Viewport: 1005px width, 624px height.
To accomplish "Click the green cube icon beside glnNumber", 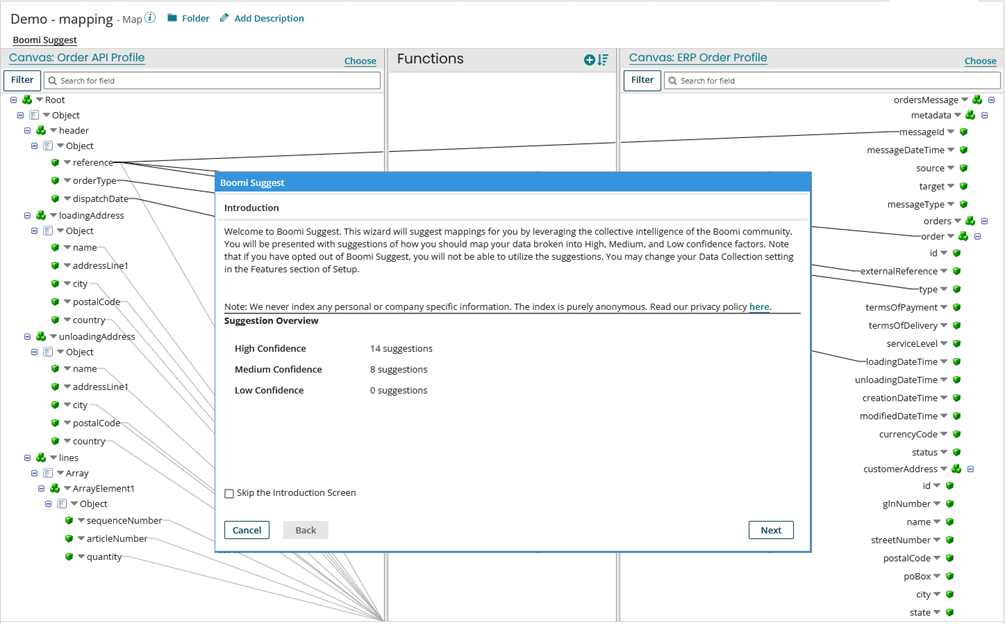I will [x=949, y=504].
